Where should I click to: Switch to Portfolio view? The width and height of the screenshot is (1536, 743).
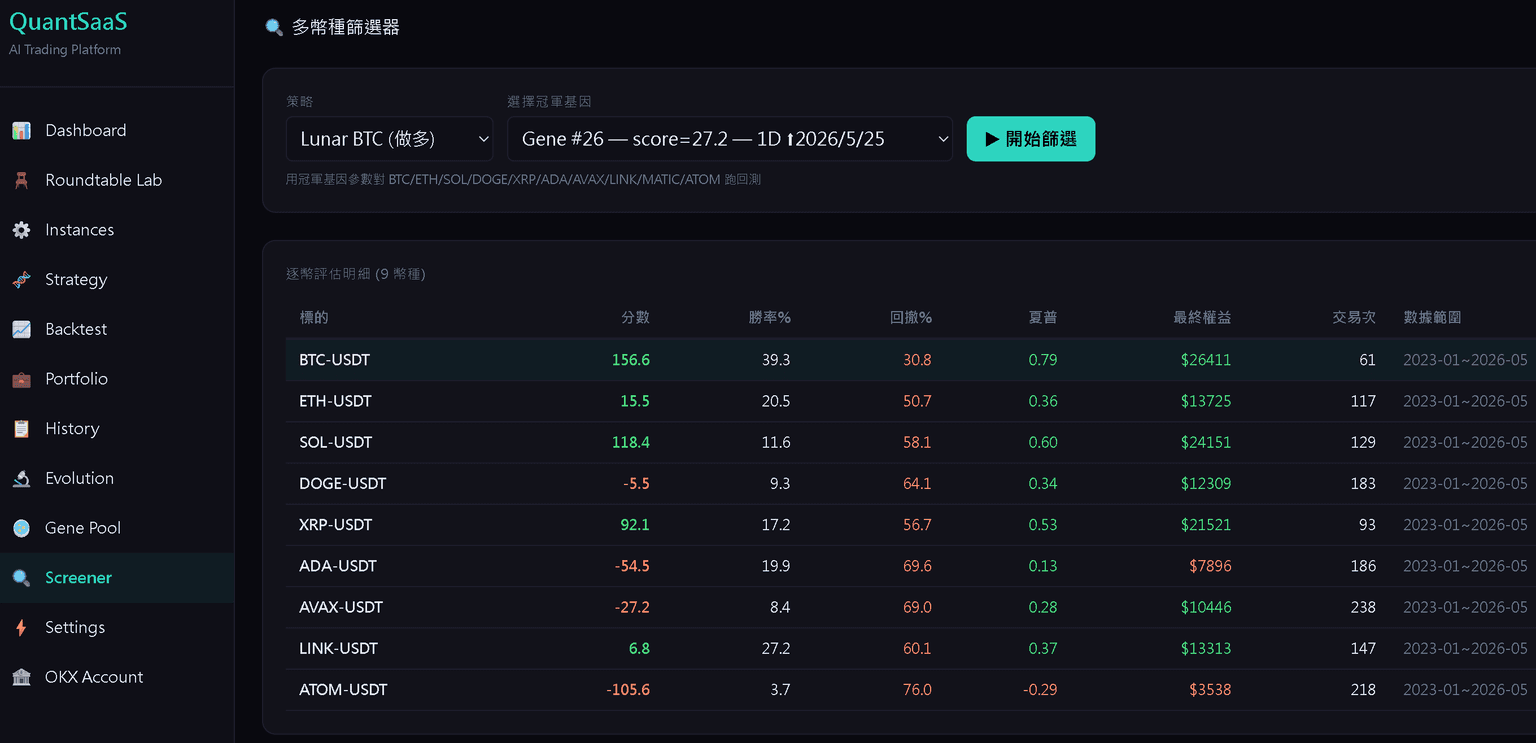coord(117,379)
